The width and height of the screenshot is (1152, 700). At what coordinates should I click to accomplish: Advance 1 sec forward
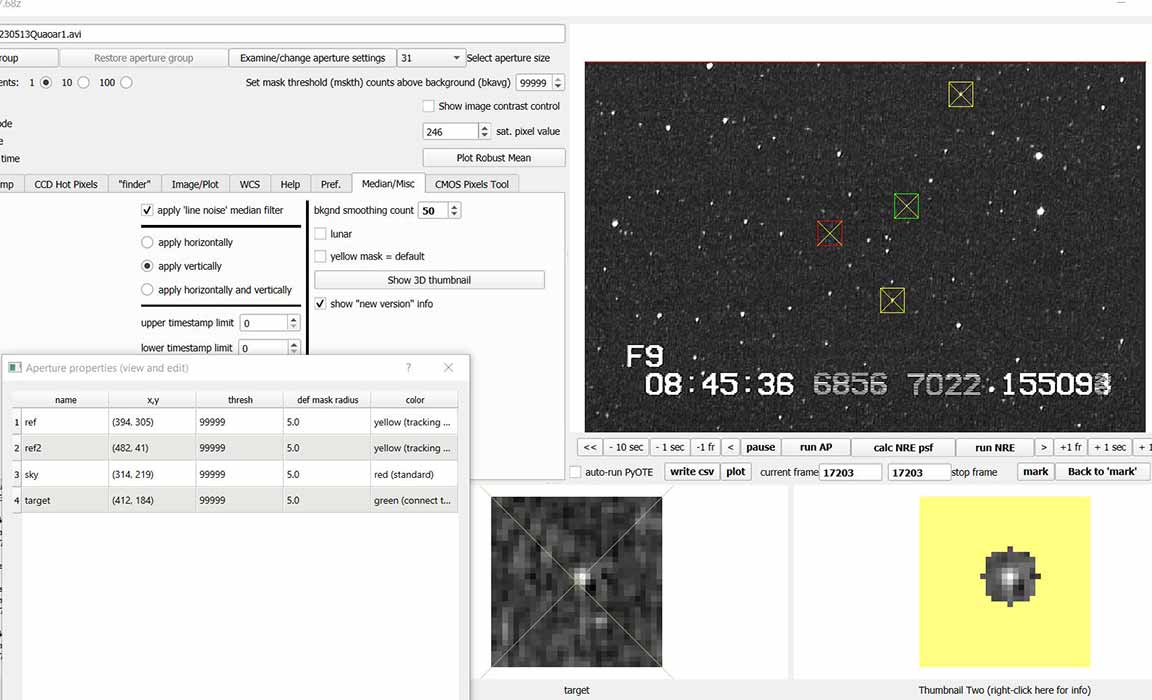[1109, 447]
